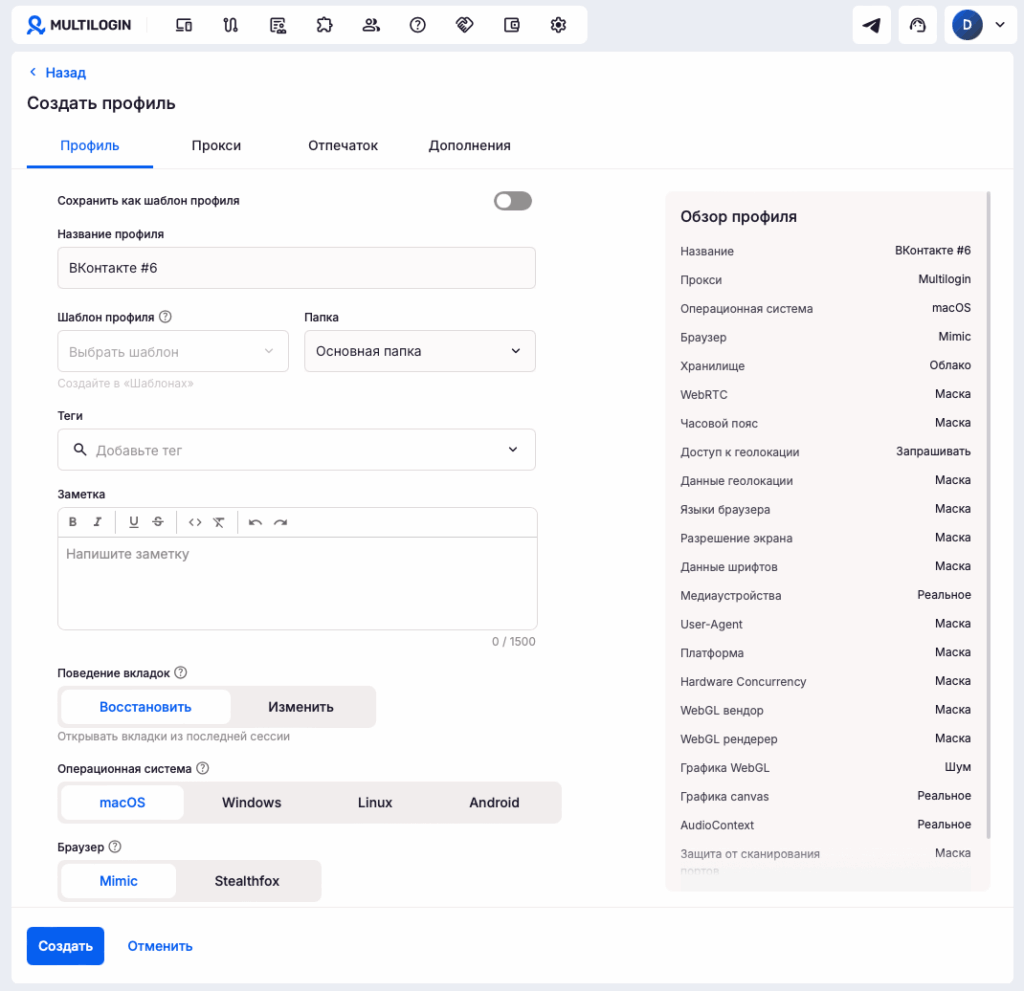This screenshot has height=991, width=1024.
Task: Click Создайте в «Шаблонах» hint text
Action: tap(125, 383)
